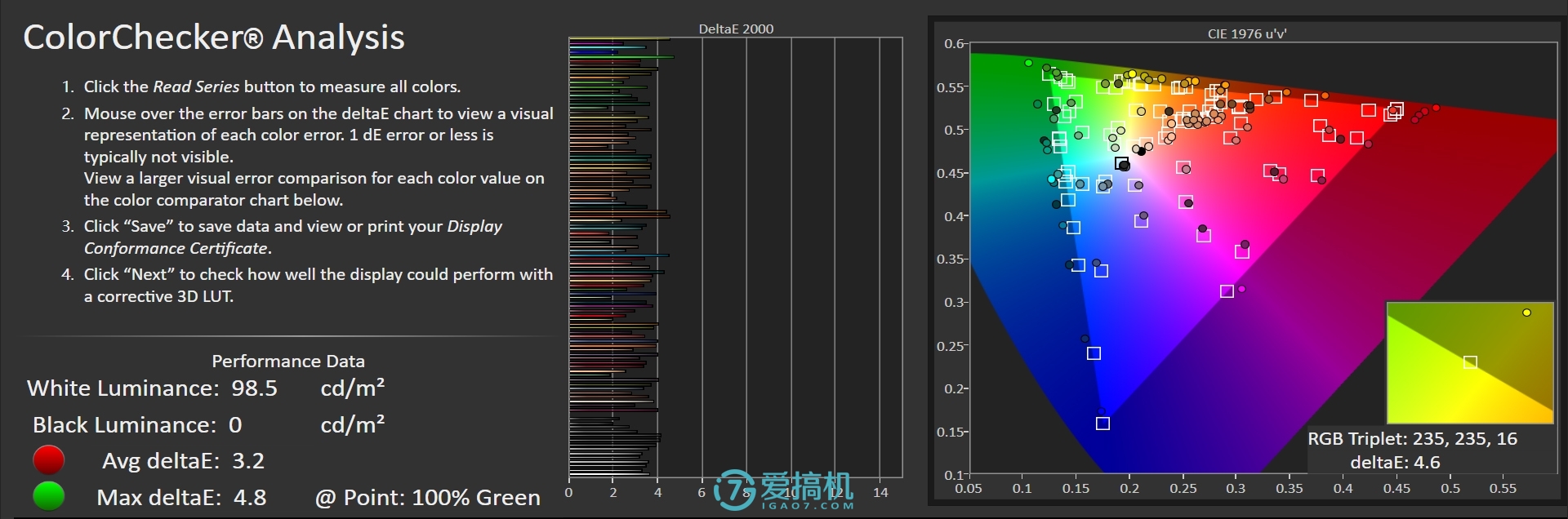Click the black-outlined white point target square

1121,164
